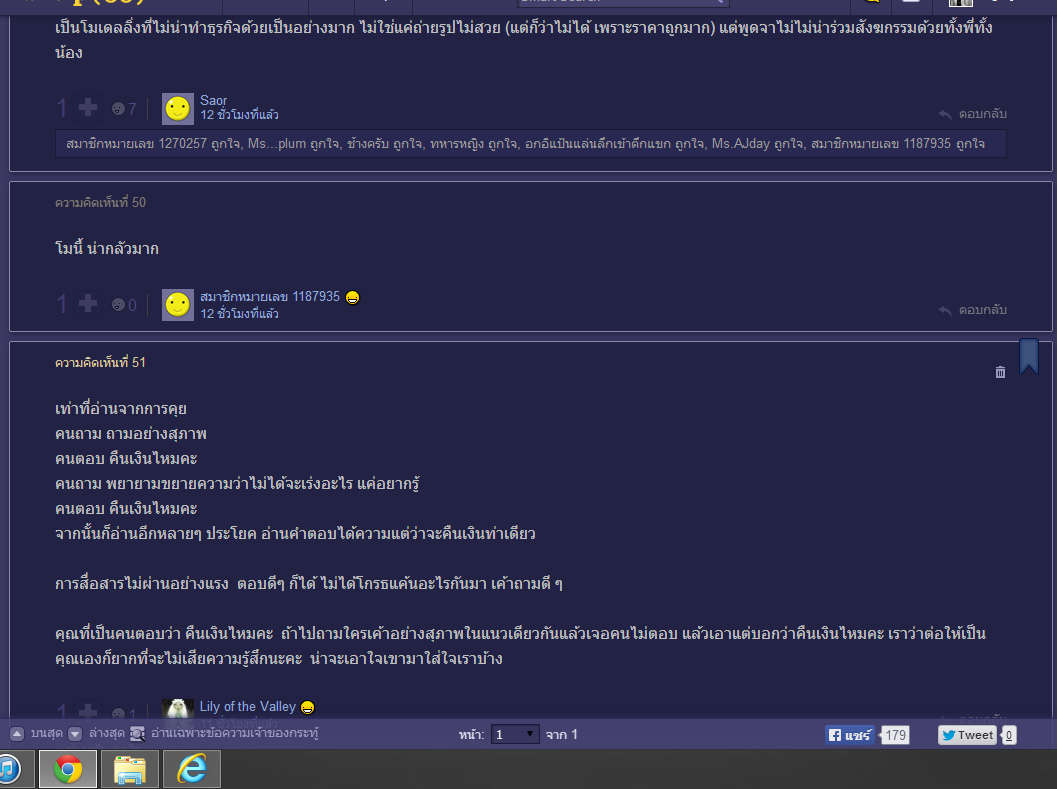Viewport: 1057px width, 789px height.
Task: Click the reply arrow icon on comment 50
Action: [945, 311]
